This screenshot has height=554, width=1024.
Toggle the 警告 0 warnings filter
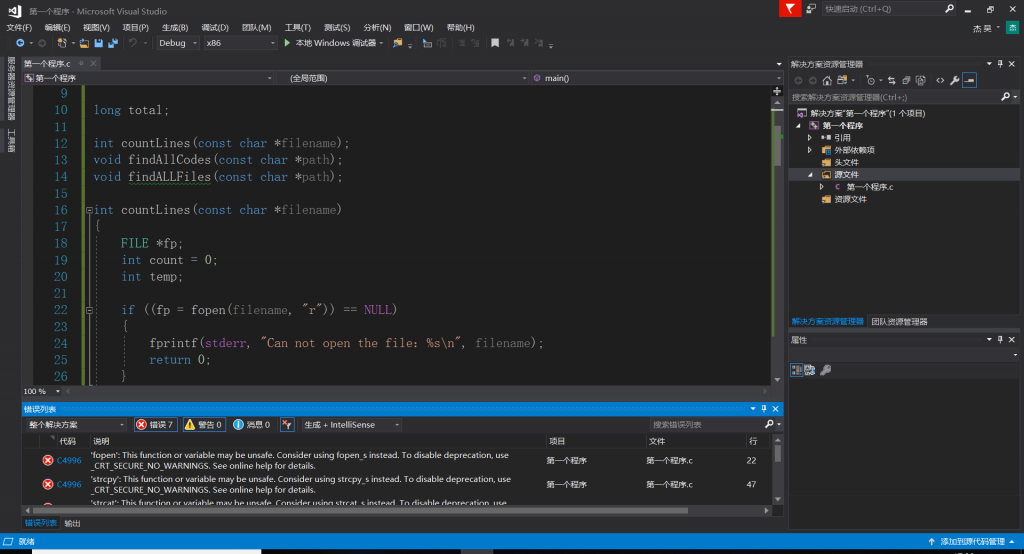204,425
